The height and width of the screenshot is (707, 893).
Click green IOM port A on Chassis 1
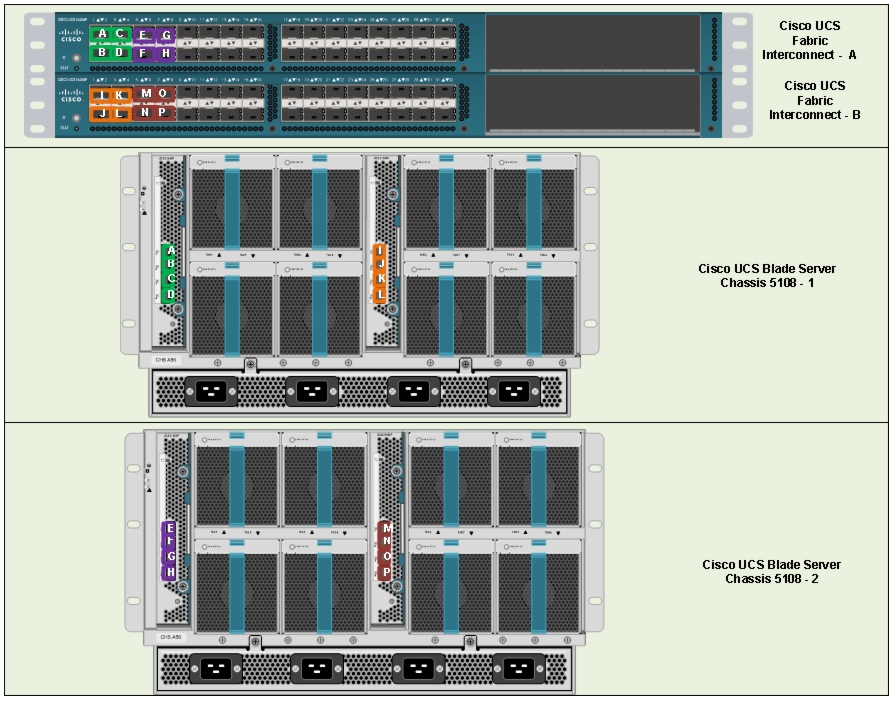tap(170, 251)
